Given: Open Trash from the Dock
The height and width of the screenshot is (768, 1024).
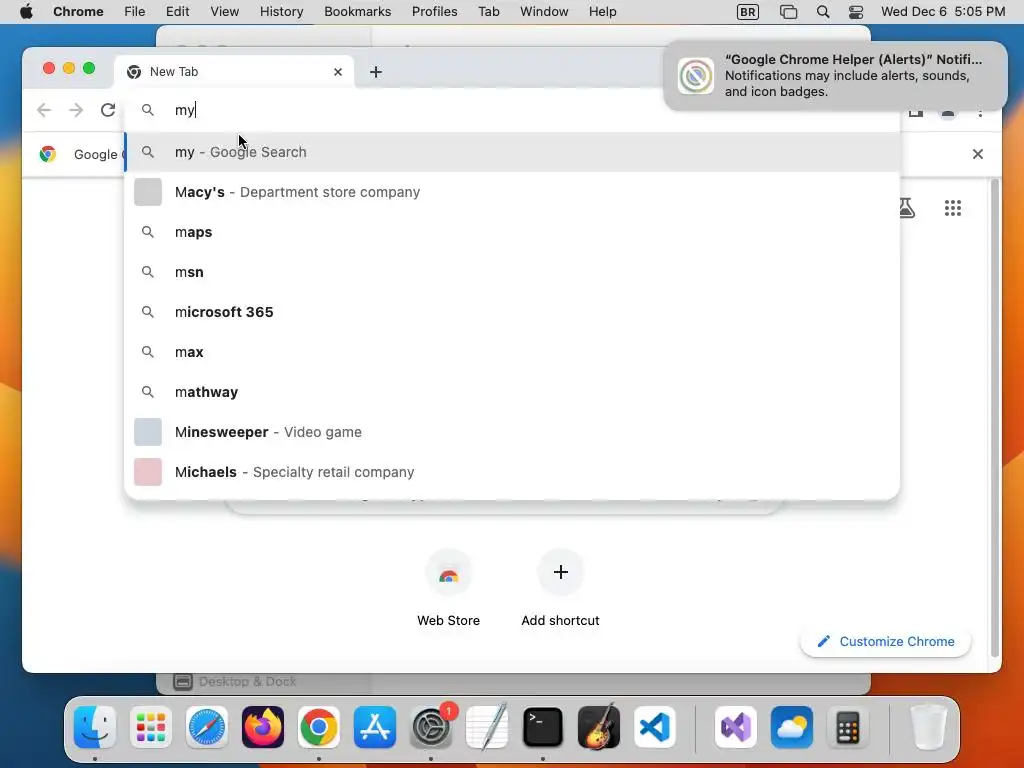Looking at the screenshot, I should [928, 727].
